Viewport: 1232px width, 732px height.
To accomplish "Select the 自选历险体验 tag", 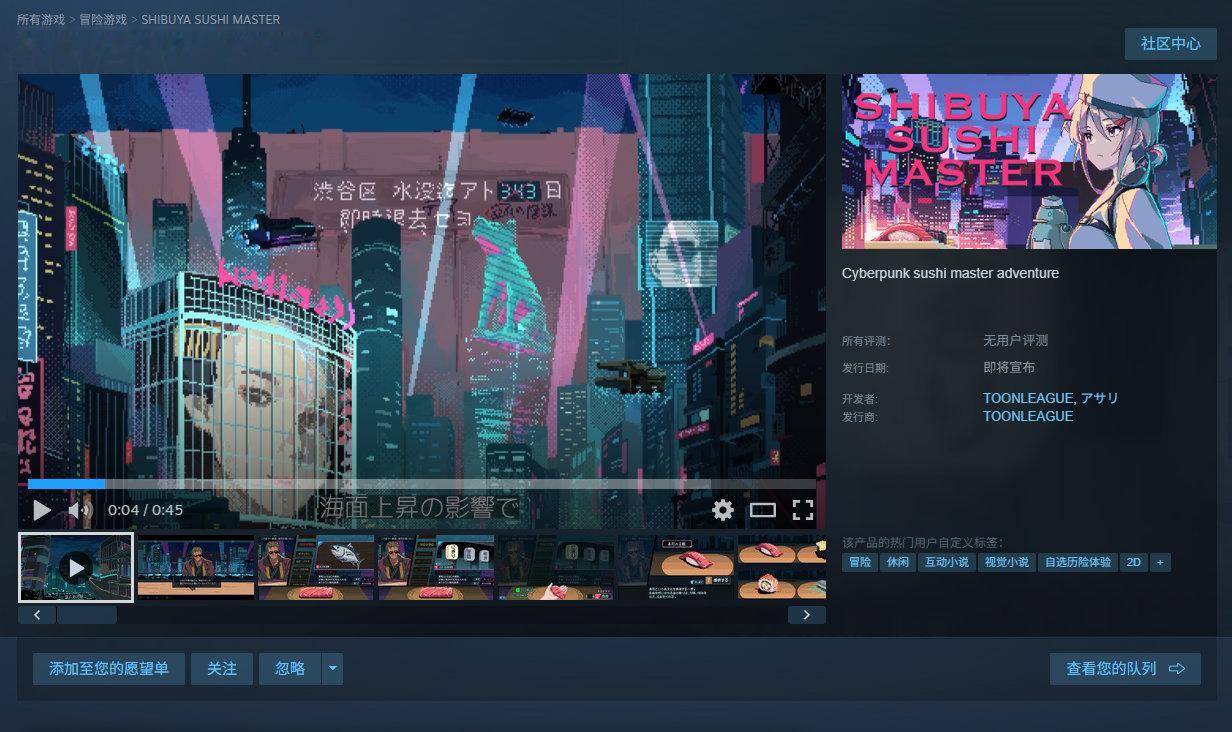I will 1078,562.
